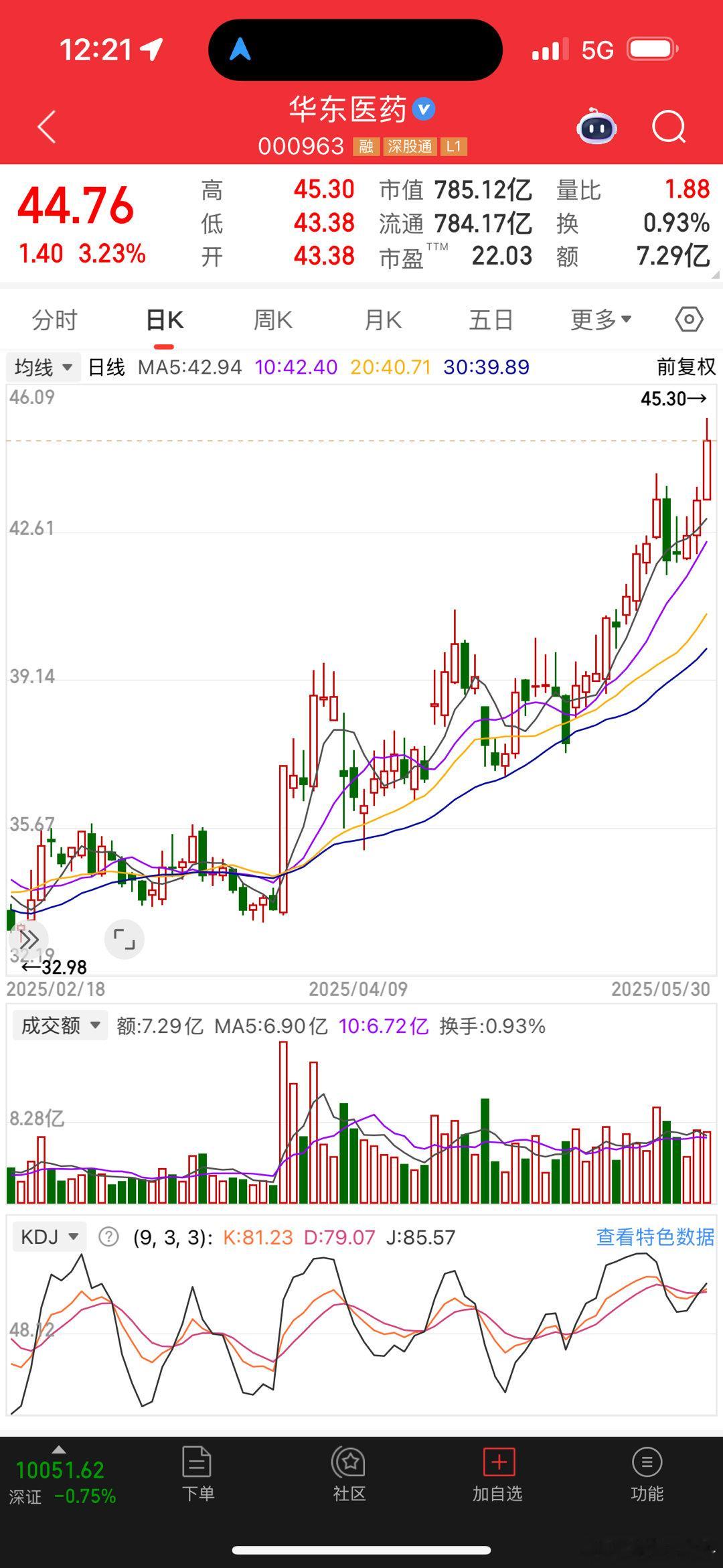Tap the last price 44.76
Screen dimensions: 723x1568
(x=76, y=205)
